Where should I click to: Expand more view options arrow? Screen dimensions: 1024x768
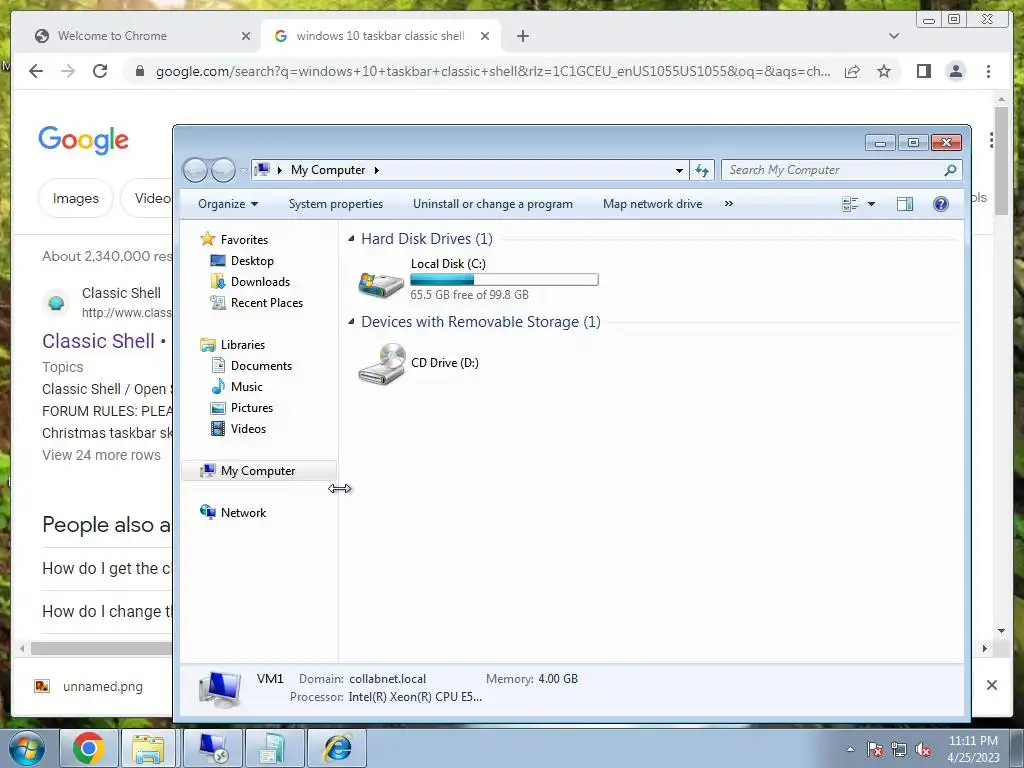coord(871,204)
